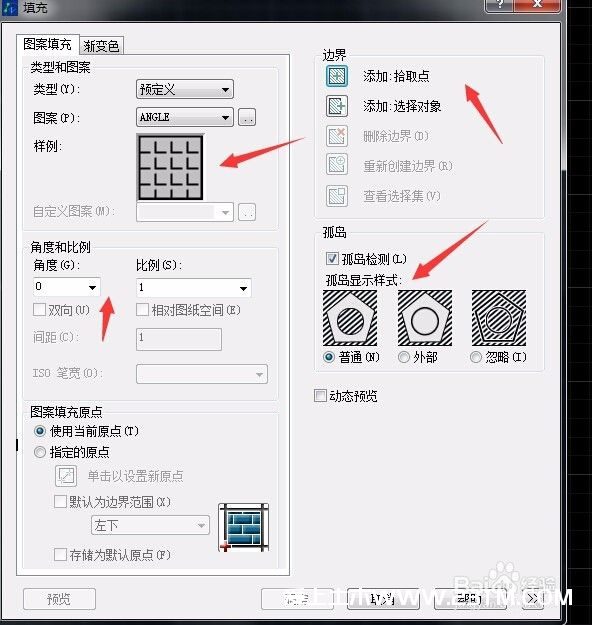This screenshot has width=592, height=625.
Task: Open the Type (类型) dropdown showing 预定义
Action: click(x=185, y=89)
